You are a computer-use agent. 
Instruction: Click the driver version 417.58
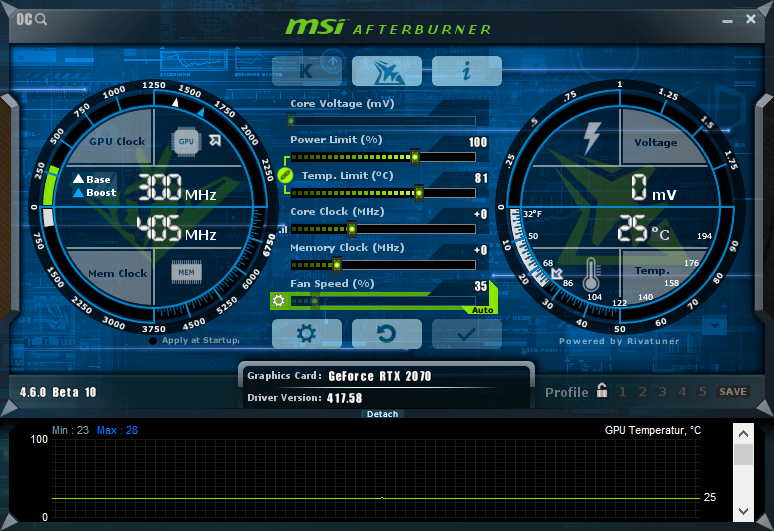345,398
